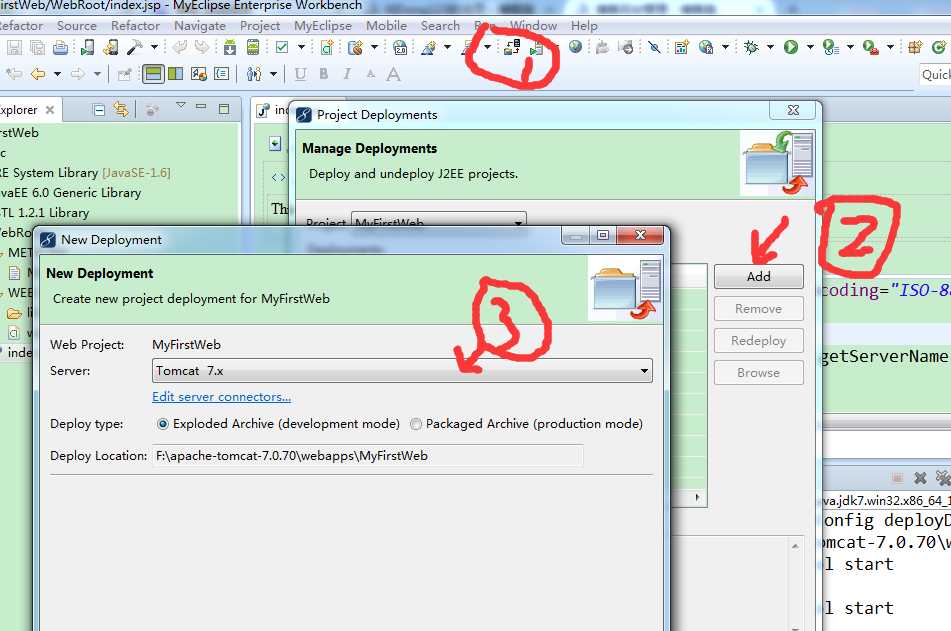
Task: Click the Android virtual device manager icon
Action: (x=253, y=47)
